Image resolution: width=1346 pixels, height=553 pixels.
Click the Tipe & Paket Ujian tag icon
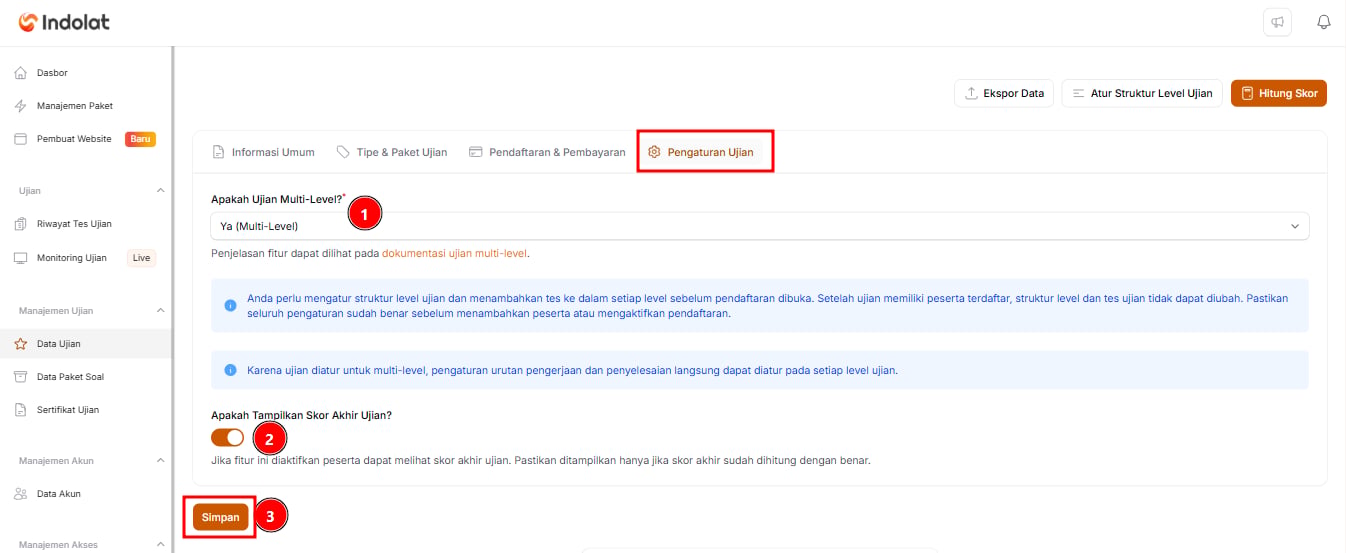pos(343,152)
